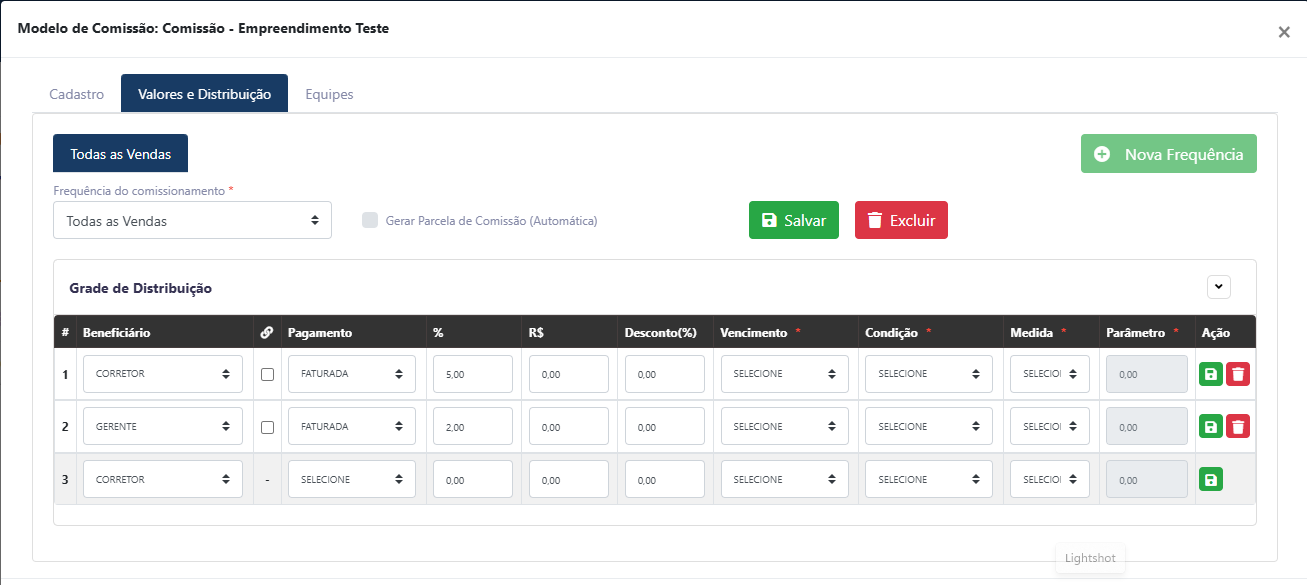The height and width of the screenshot is (585, 1307).
Task: Open Vencimento dropdown in row 3
Action: [785, 479]
